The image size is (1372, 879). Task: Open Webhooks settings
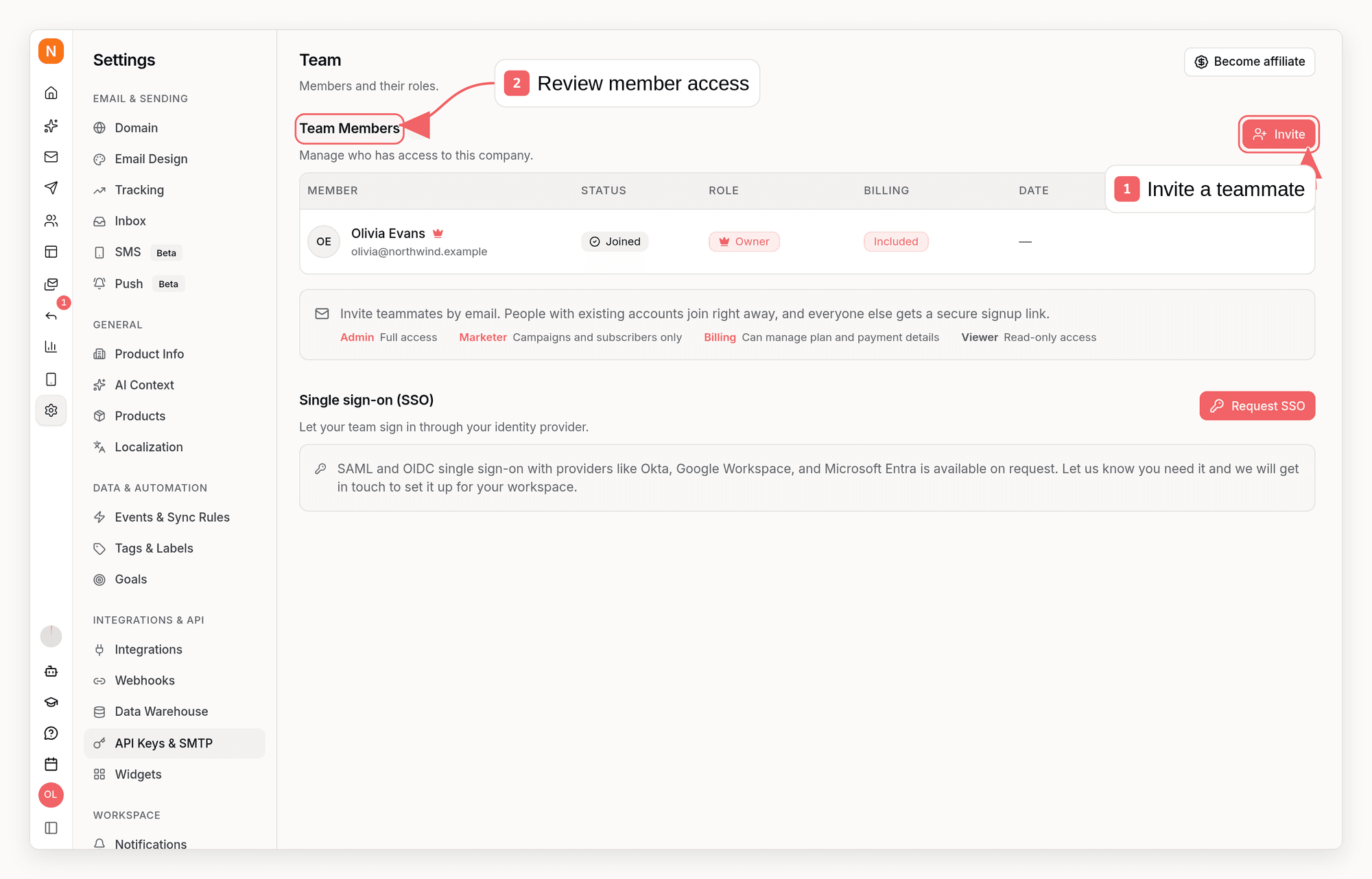(174, 680)
